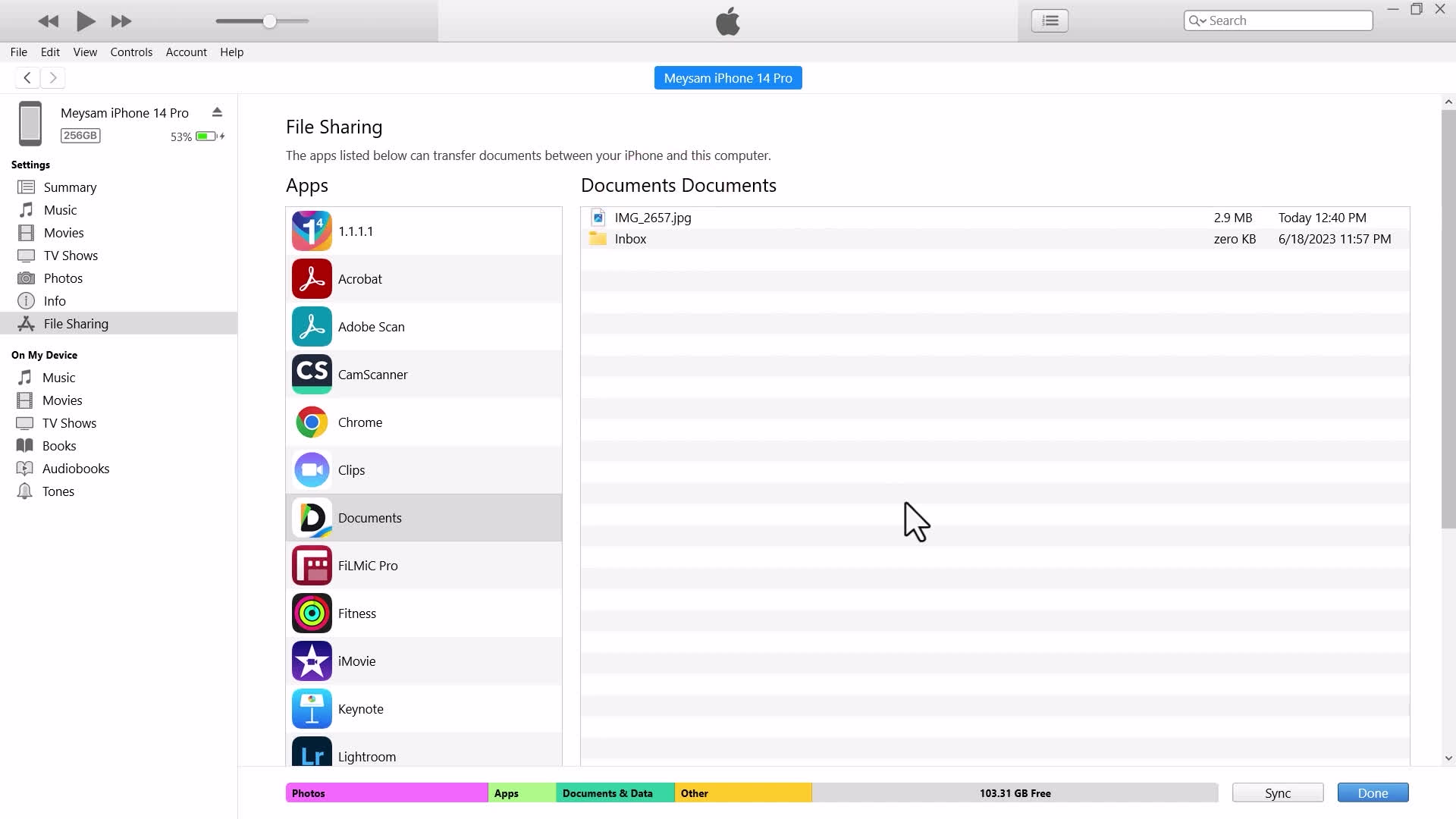Screen dimensions: 1456x819
Task: Select the Inbox folder row
Action: coord(995,239)
